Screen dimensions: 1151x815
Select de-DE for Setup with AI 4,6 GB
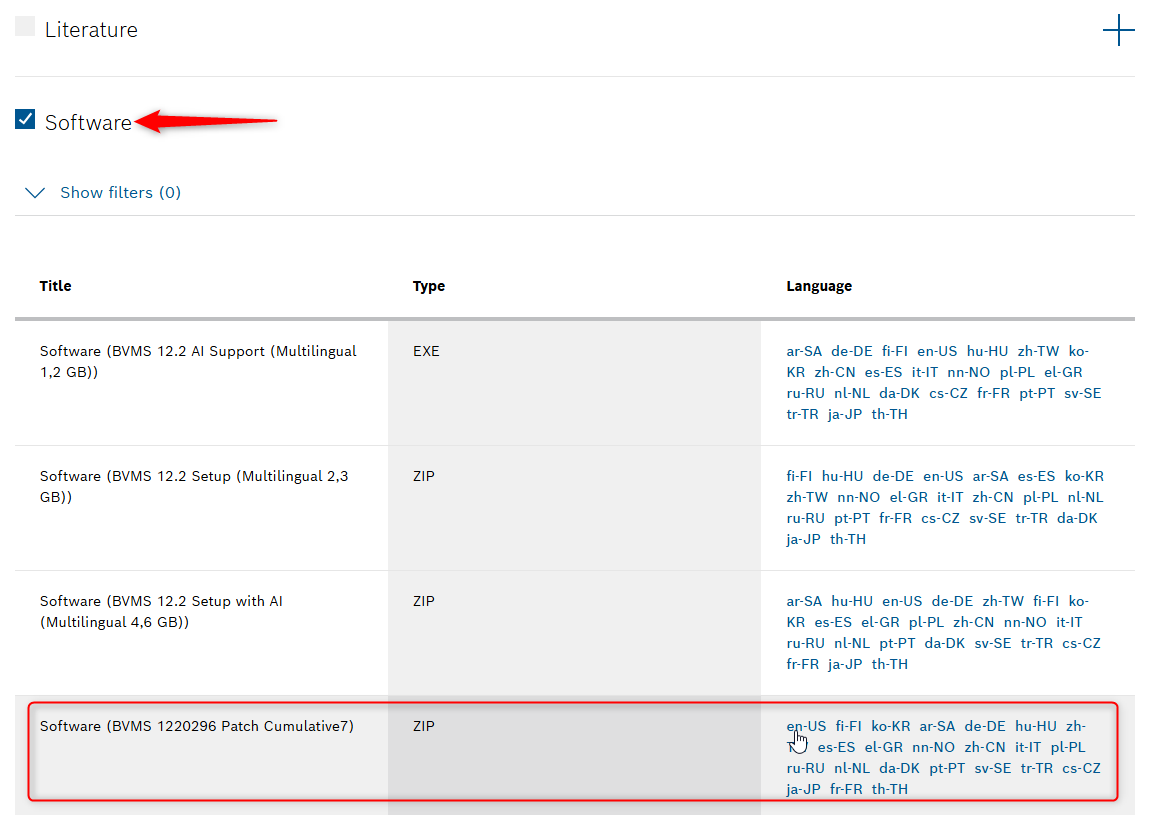tap(952, 601)
